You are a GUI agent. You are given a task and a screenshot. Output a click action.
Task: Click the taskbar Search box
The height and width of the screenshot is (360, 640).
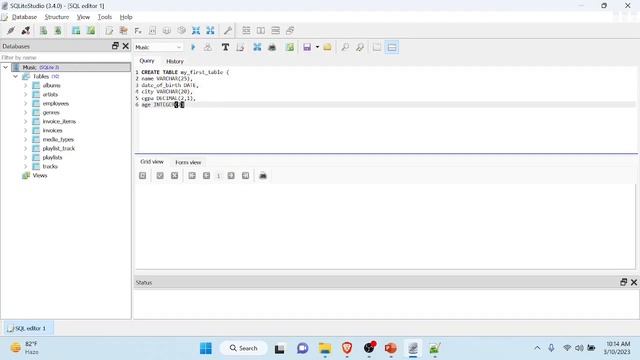coord(244,348)
